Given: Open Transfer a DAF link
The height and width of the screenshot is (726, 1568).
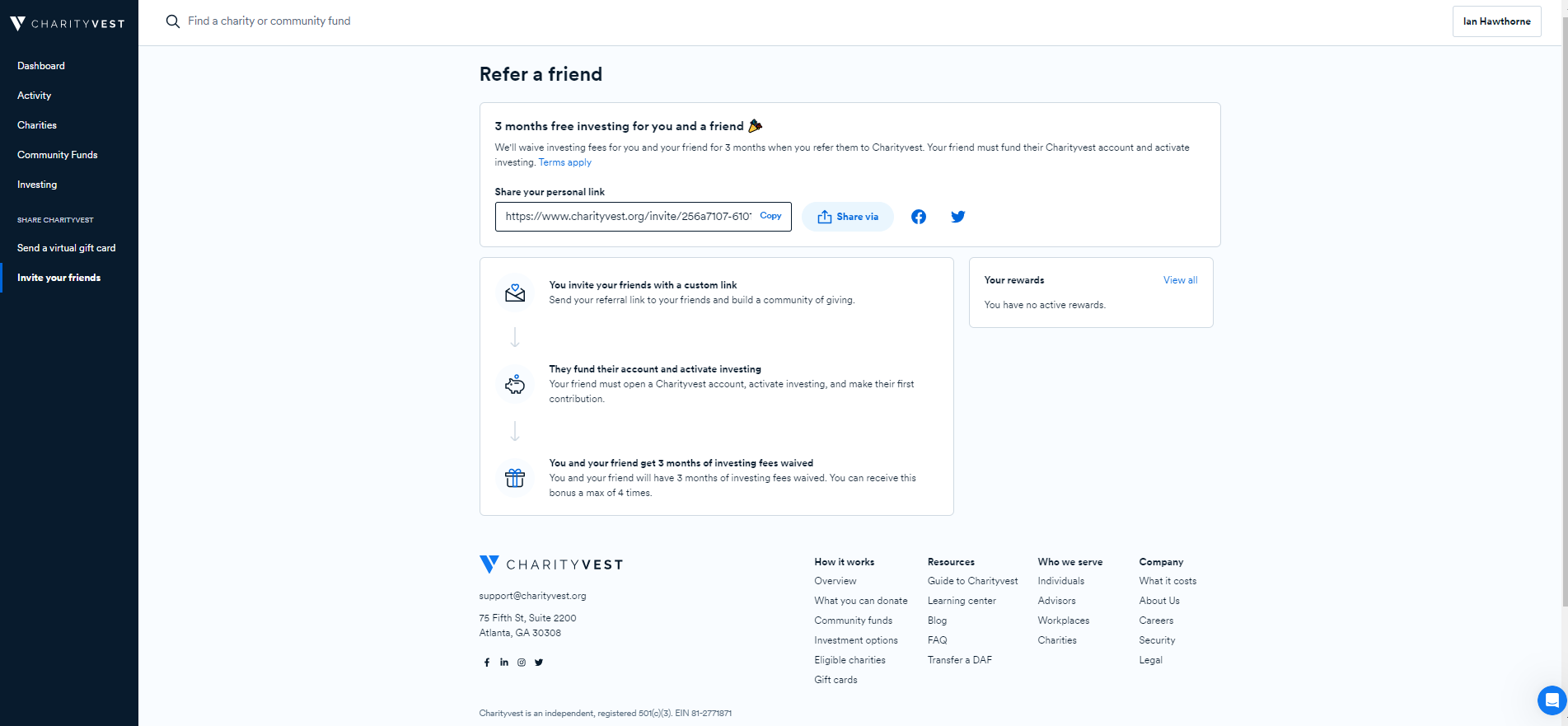Looking at the screenshot, I should [960, 660].
